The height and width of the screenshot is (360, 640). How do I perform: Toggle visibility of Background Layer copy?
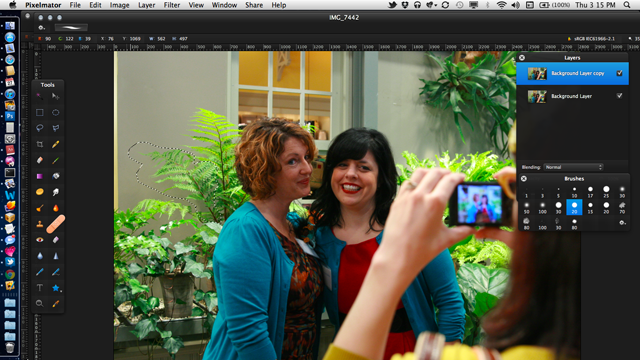619,73
